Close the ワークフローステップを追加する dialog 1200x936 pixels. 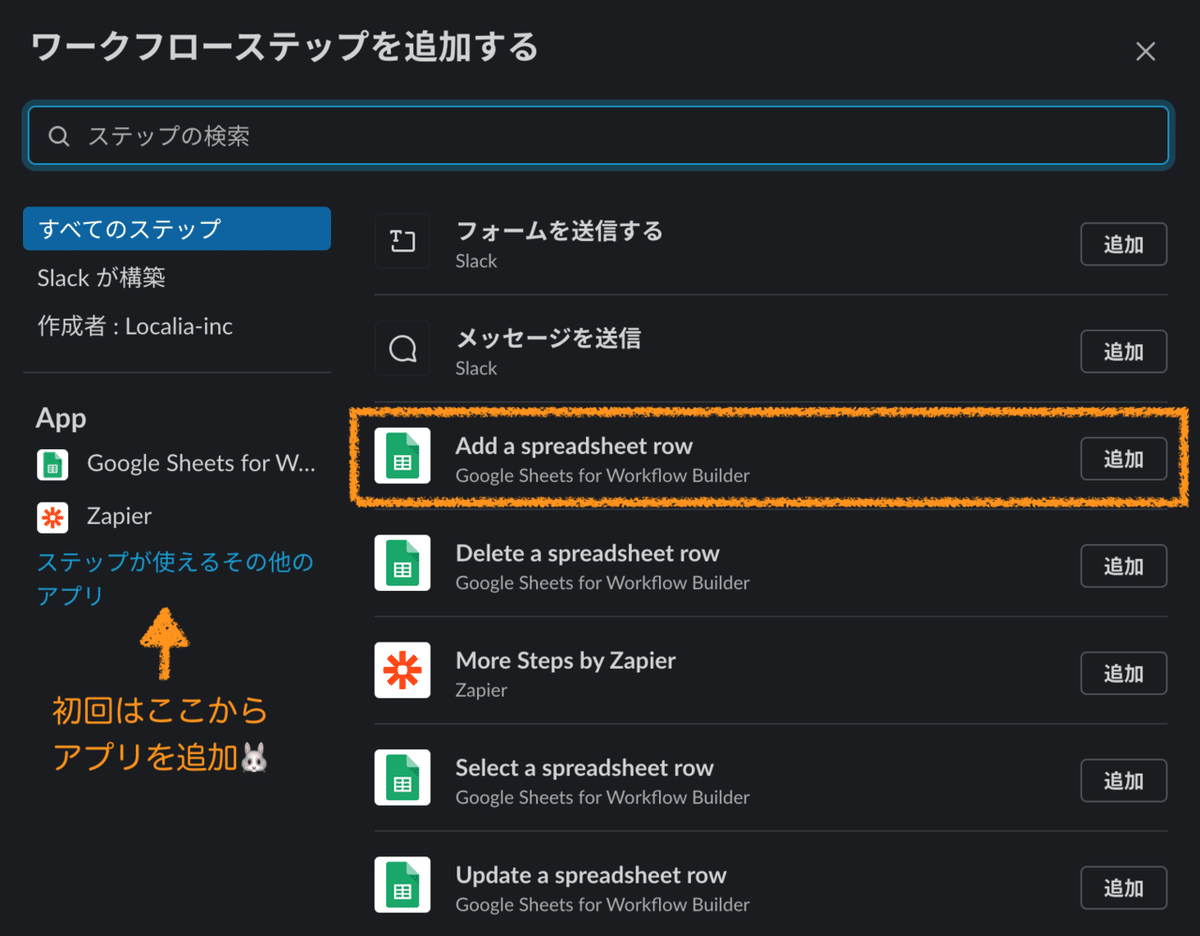[x=1146, y=52]
